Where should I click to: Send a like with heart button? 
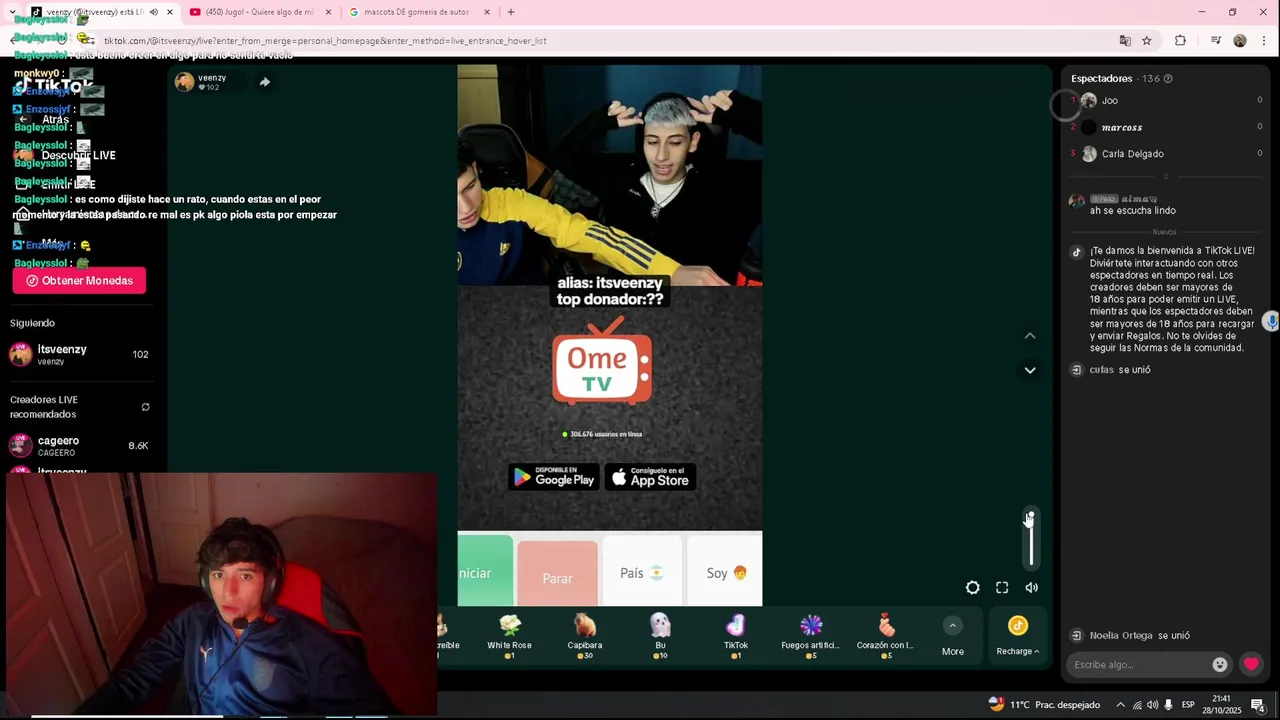click(1251, 664)
